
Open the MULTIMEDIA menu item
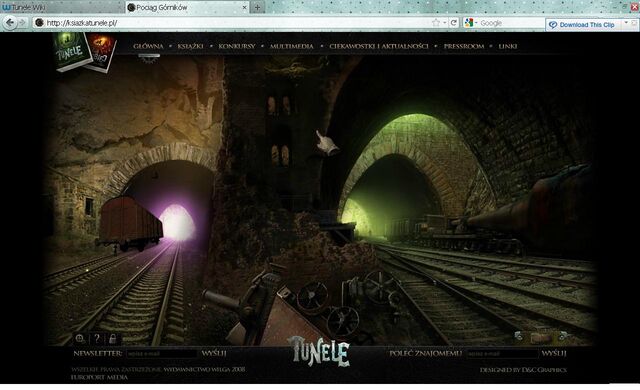tap(291, 47)
